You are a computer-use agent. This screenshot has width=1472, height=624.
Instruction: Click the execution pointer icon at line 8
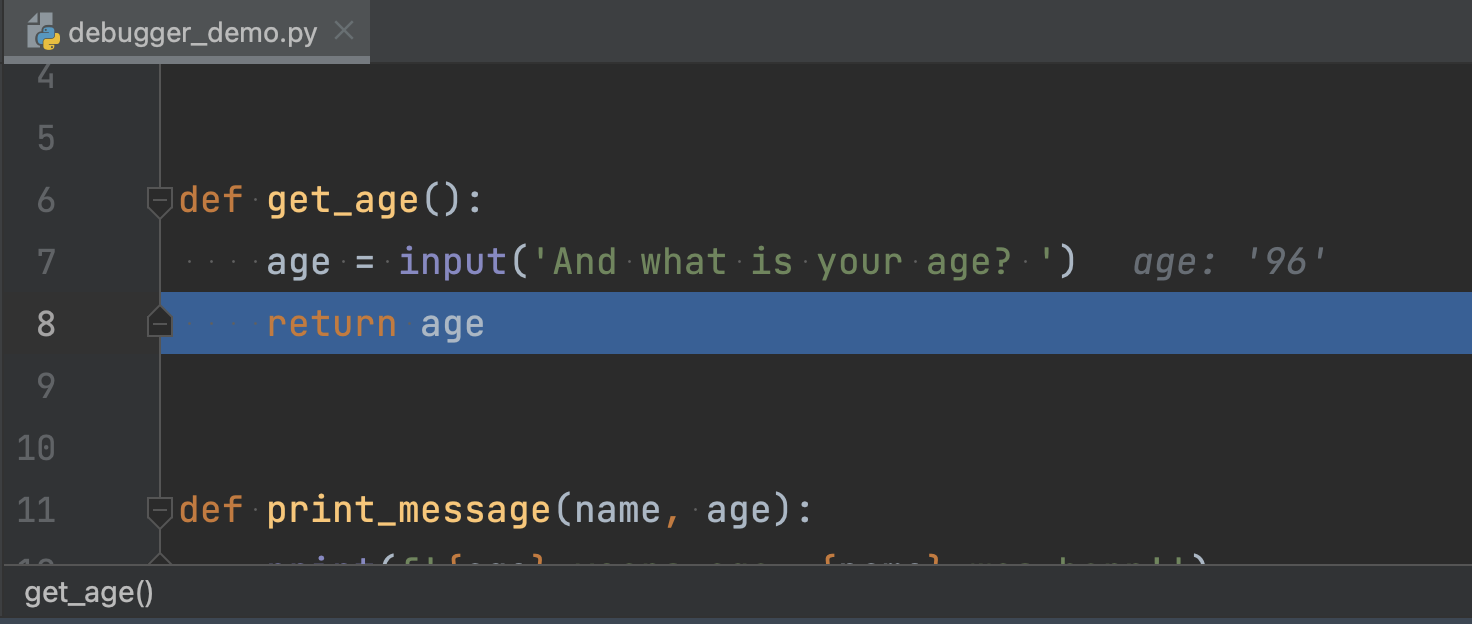[158, 323]
